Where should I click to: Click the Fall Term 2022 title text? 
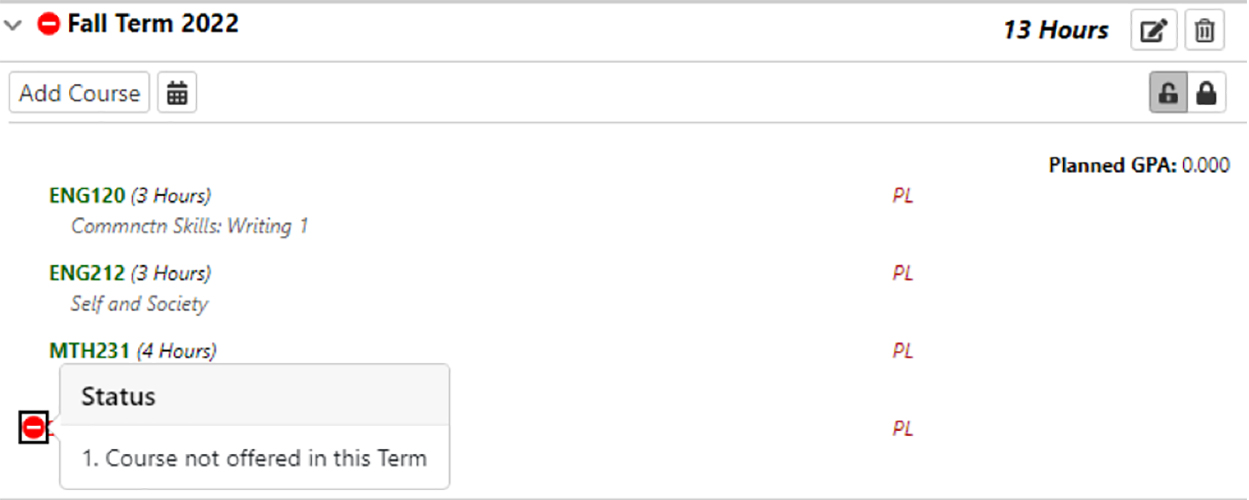click(153, 24)
